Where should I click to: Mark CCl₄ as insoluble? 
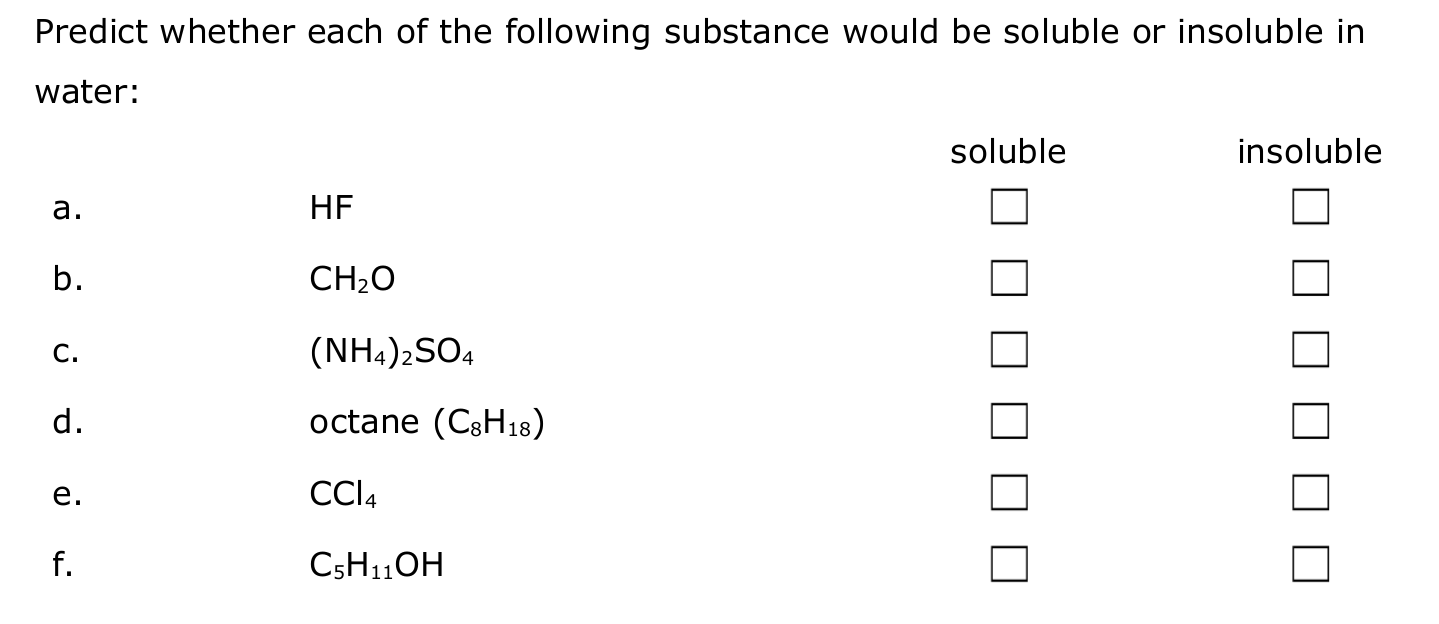tap(1310, 492)
